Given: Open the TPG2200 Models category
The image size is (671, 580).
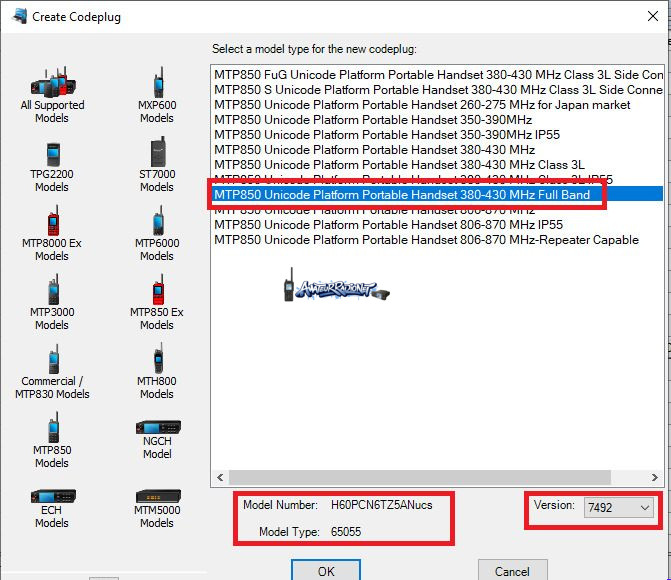Looking at the screenshot, I should (x=52, y=167).
